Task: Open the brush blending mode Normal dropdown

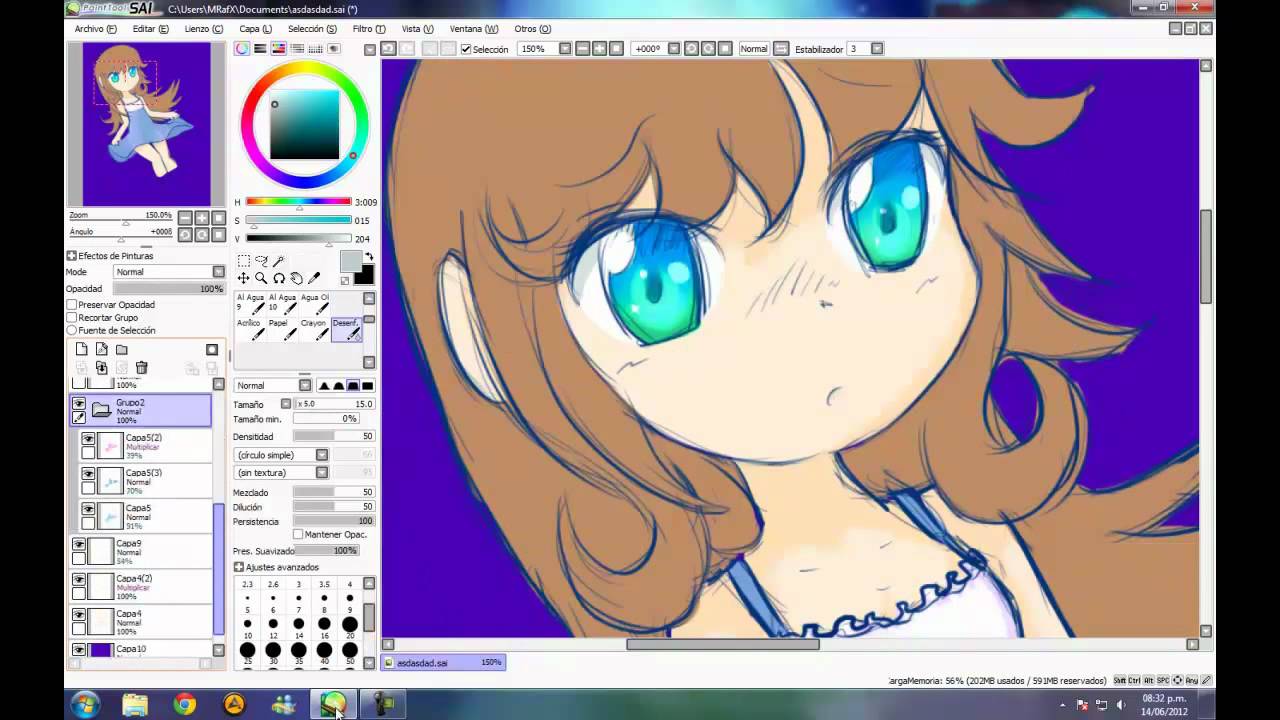Action: 272,386
